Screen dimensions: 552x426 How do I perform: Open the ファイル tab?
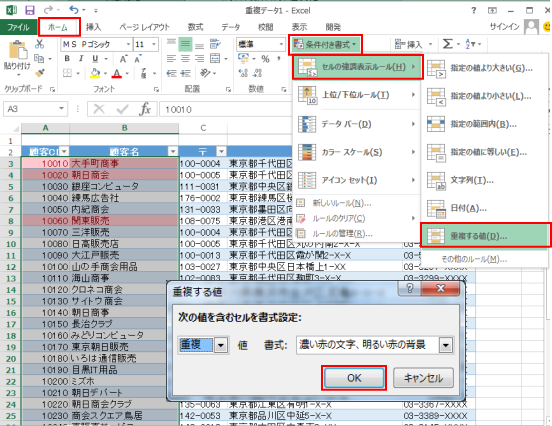[18, 27]
